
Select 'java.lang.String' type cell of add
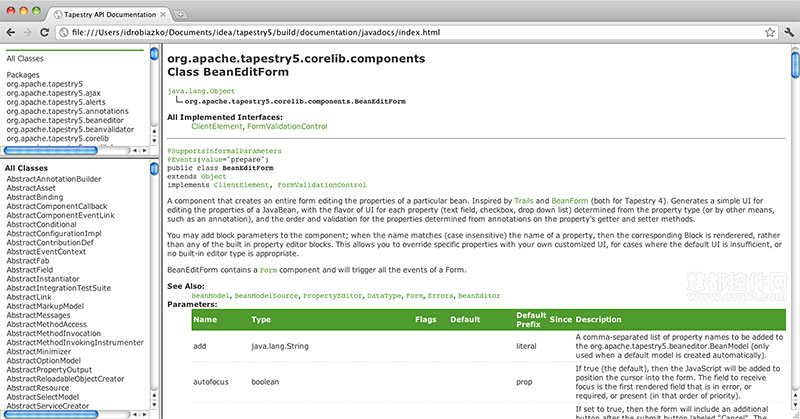coord(280,346)
